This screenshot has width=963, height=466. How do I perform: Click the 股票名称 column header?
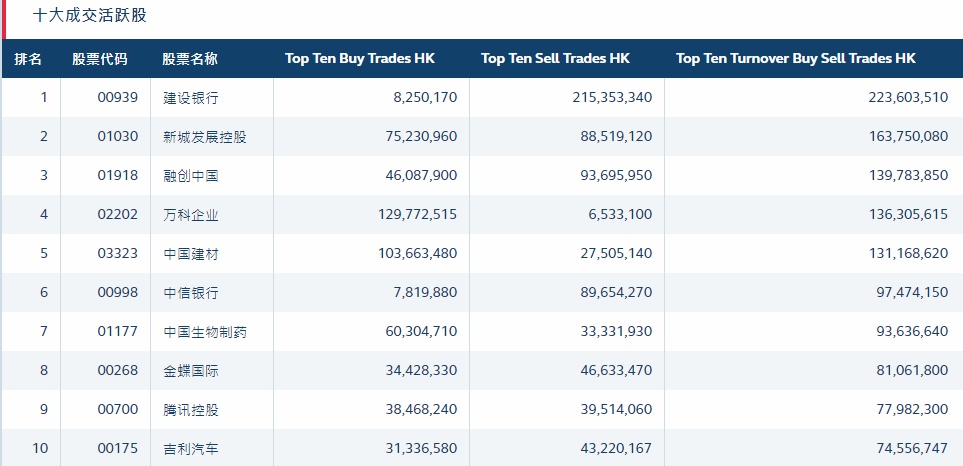click(x=190, y=59)
